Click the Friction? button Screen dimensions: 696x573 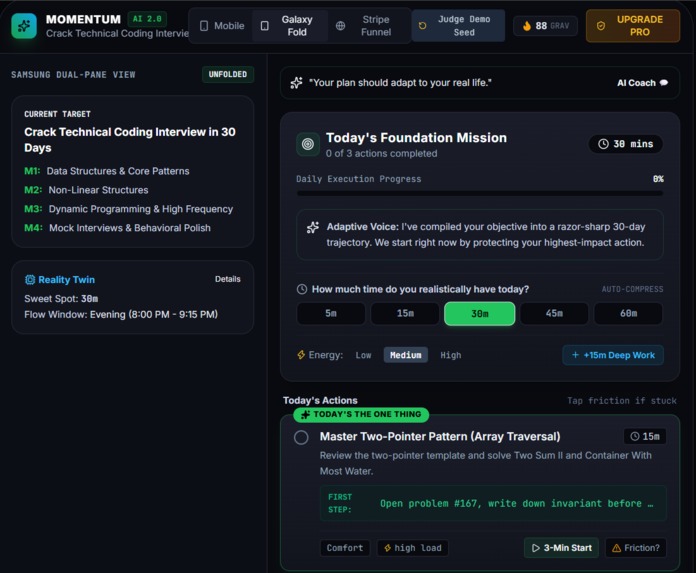pos(636,548)
